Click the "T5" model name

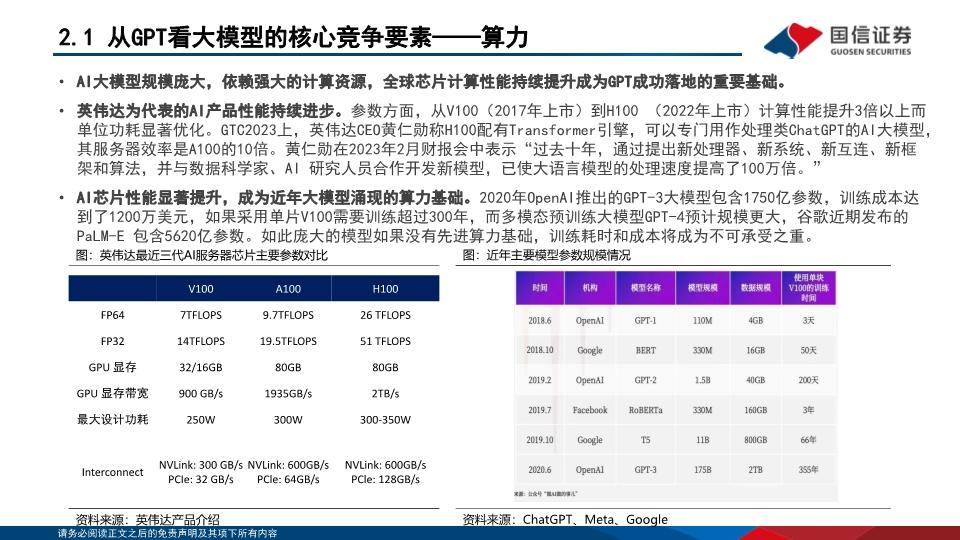pos(645,440)
